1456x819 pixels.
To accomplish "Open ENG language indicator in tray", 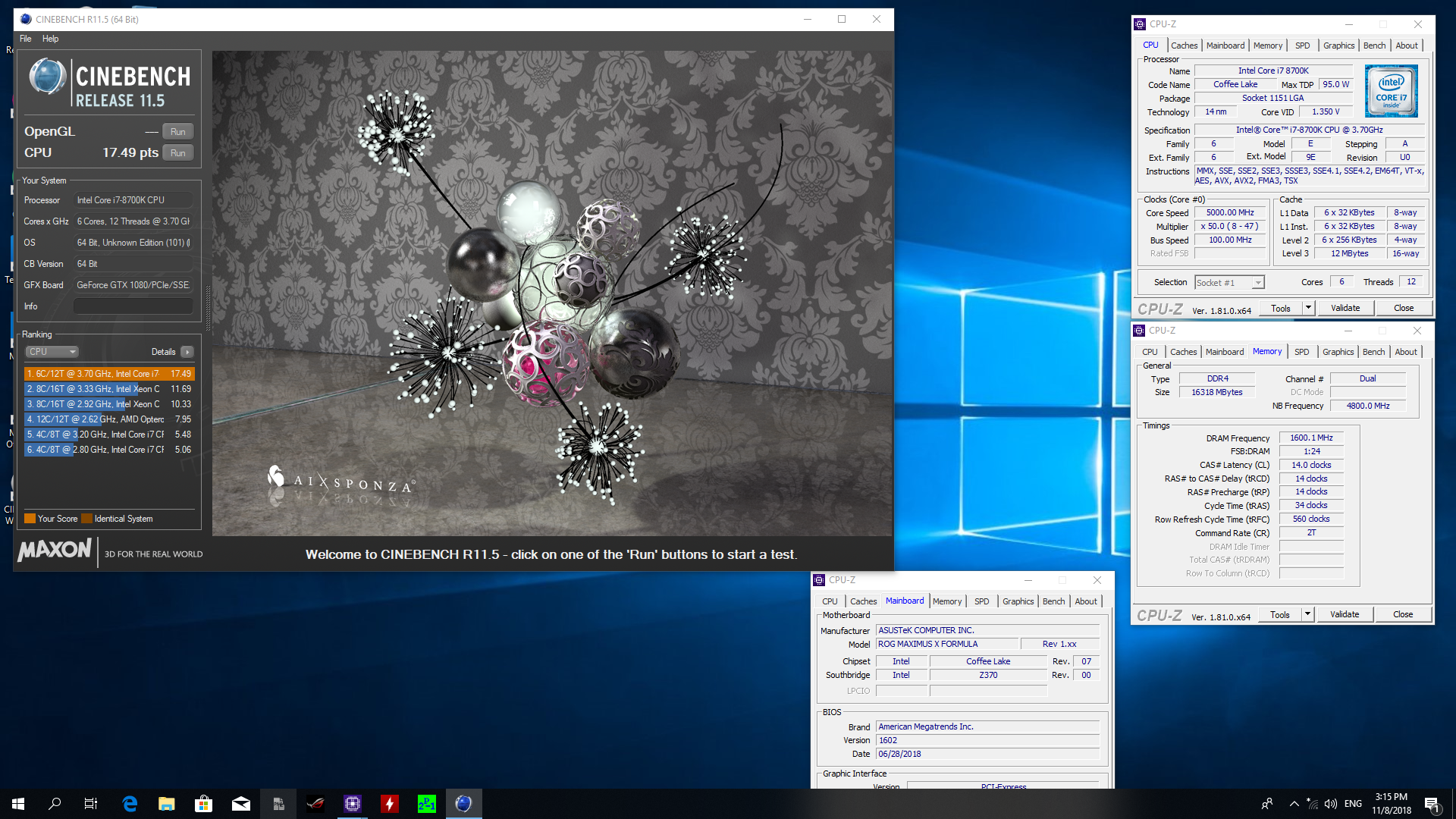I will [x=1354, y=804].
